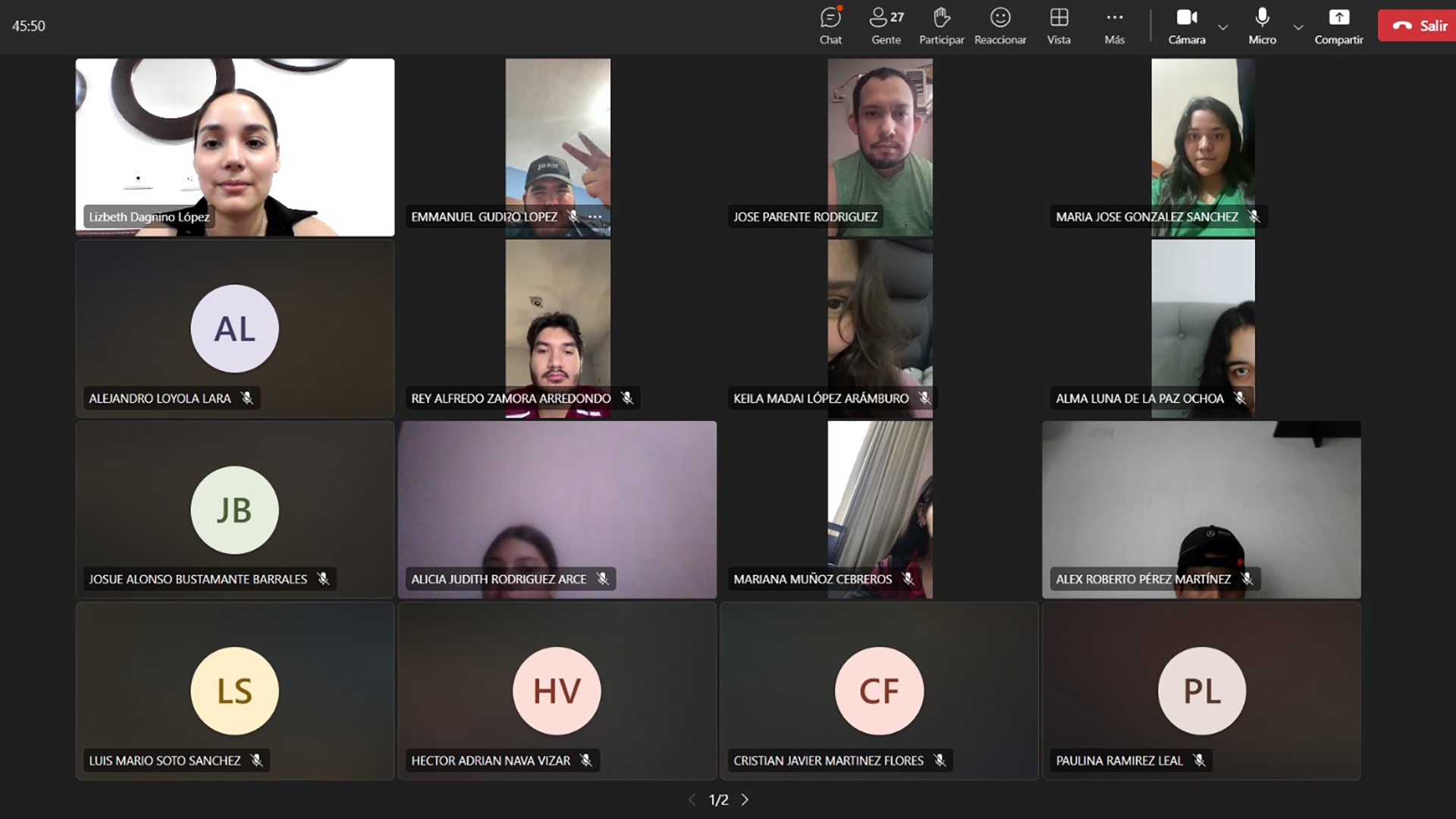
Task: Click muted mic icon of Alma Luna De La Paz
Action: [1240, 398]
